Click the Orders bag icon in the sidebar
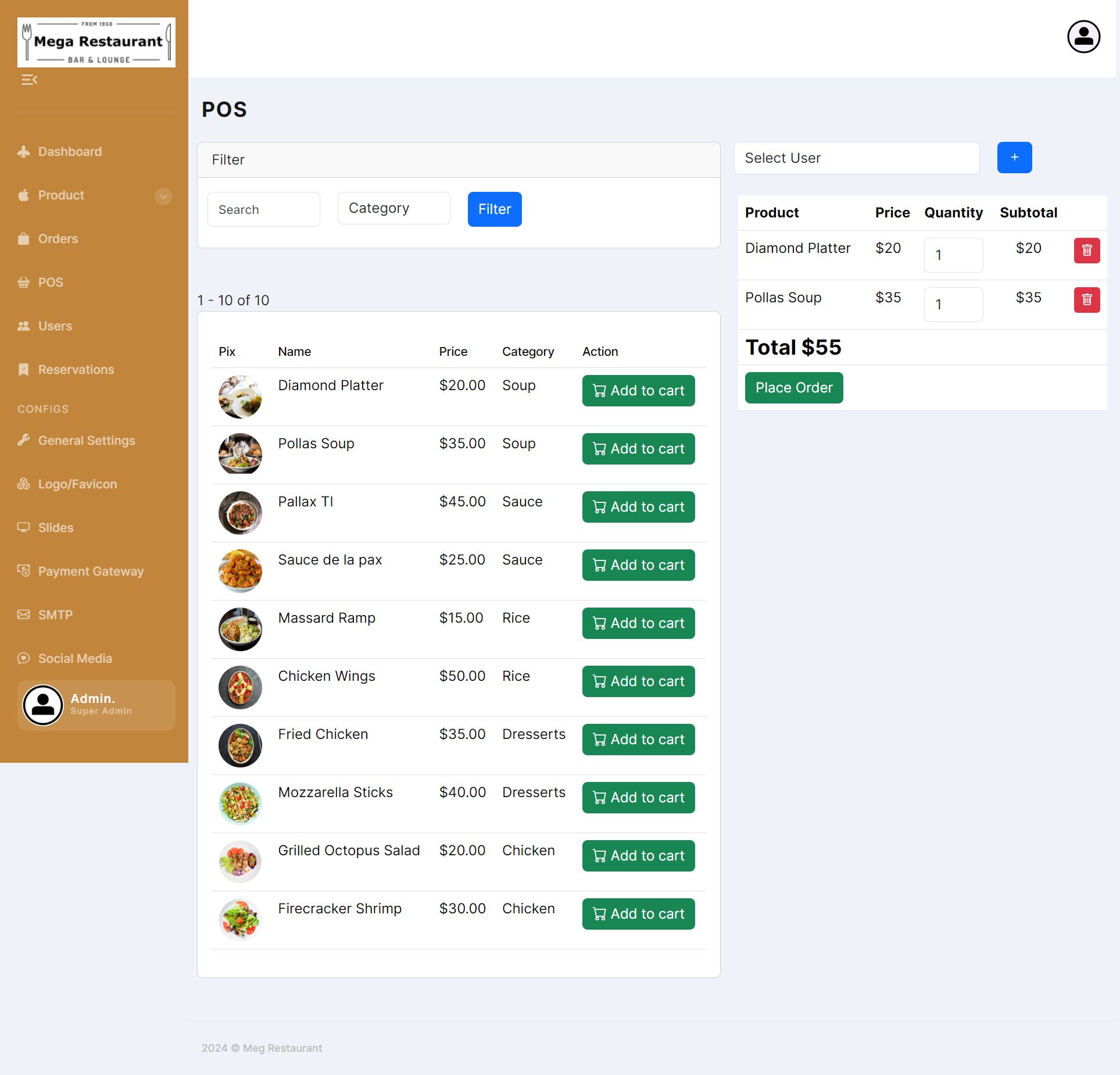This screenshot has height=1075, width=1120. (23, 239)
